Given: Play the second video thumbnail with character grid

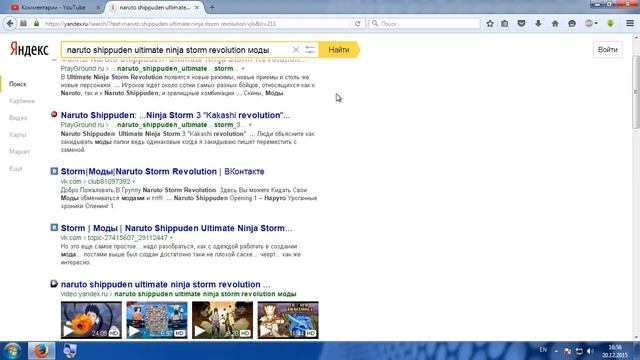Looking at the screenshot, I should tap(157, 320).
